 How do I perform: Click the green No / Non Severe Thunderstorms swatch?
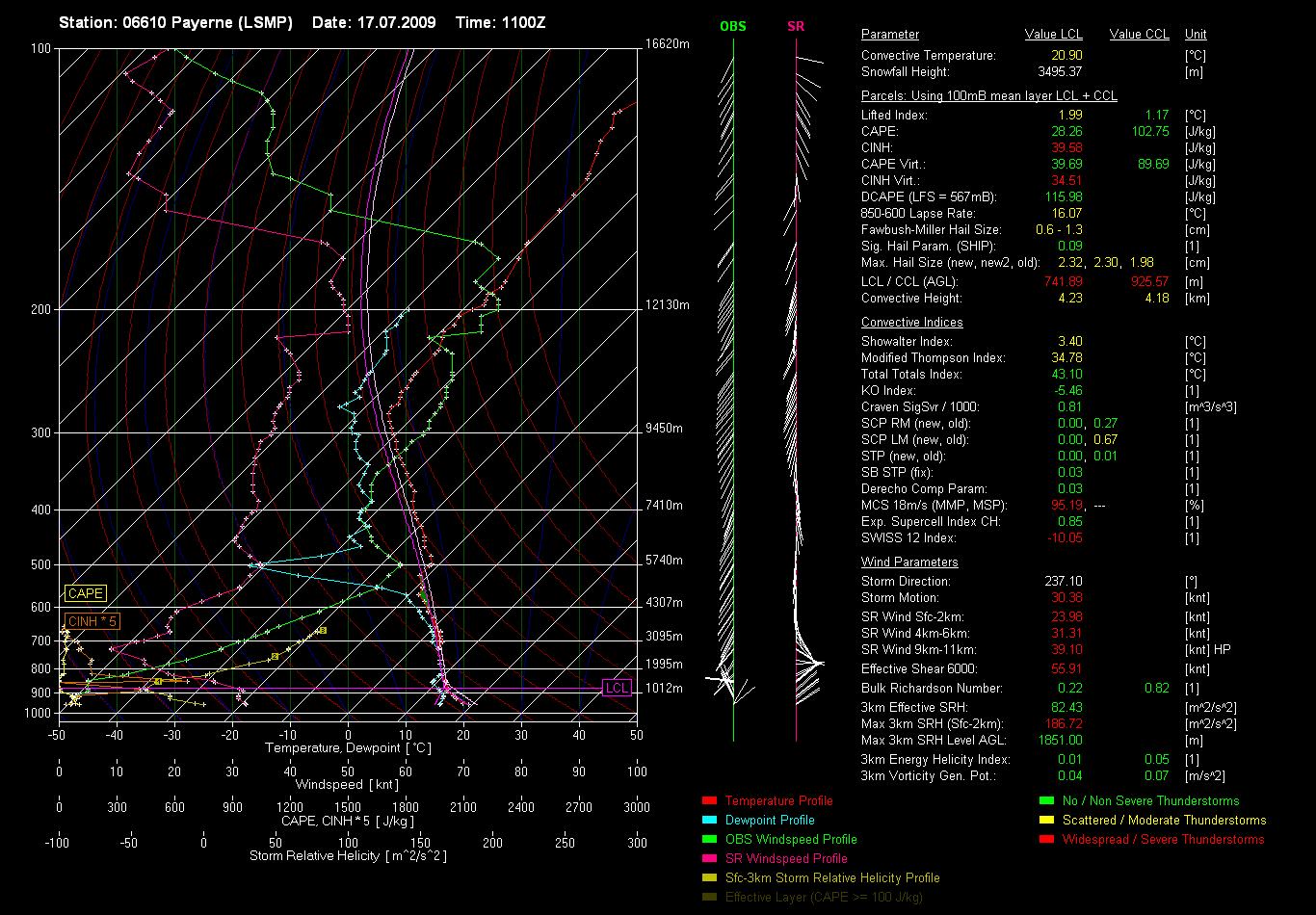(x=1047, y=800)
